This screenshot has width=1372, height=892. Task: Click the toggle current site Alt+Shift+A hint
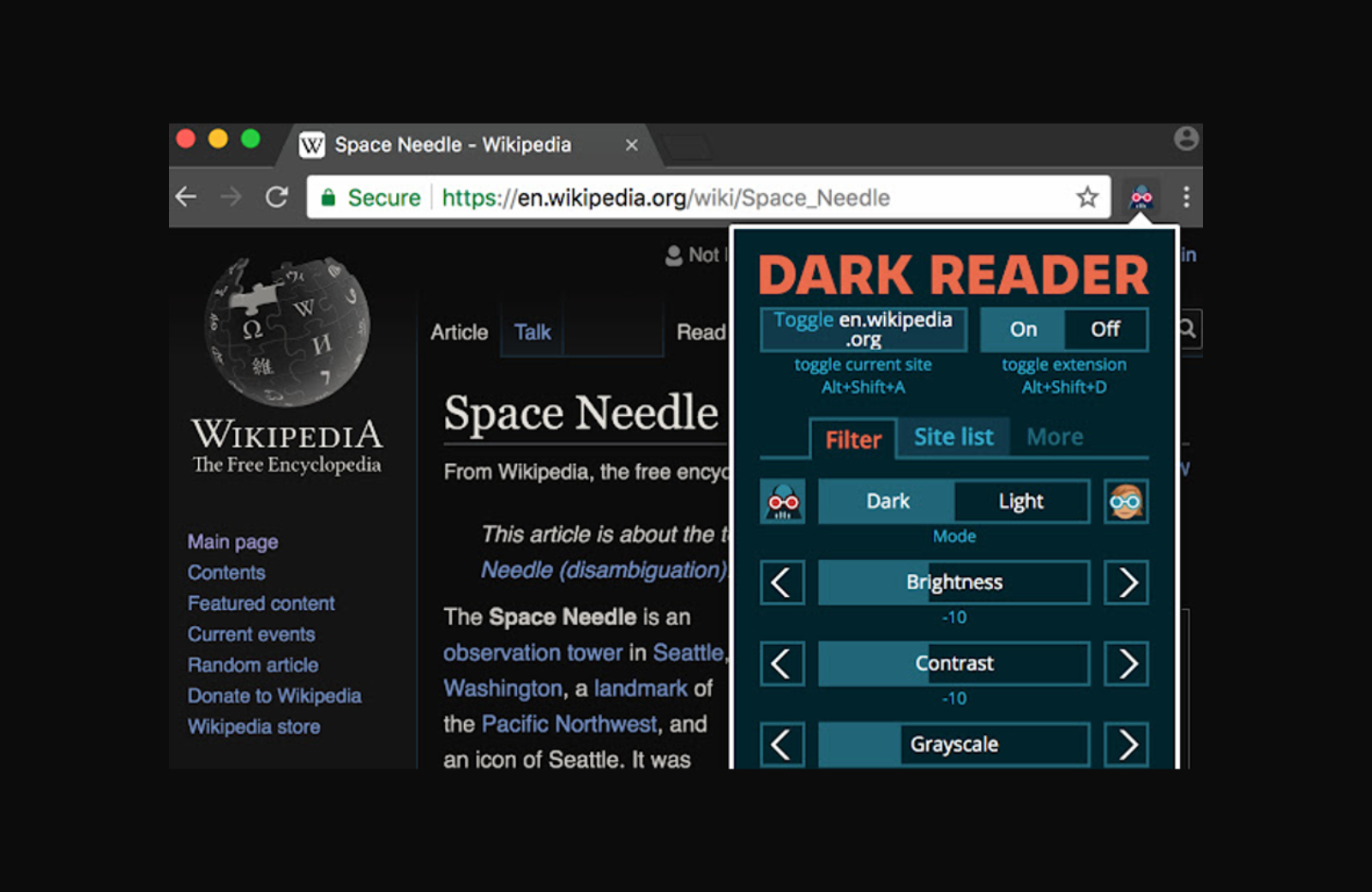click(863, 376)
